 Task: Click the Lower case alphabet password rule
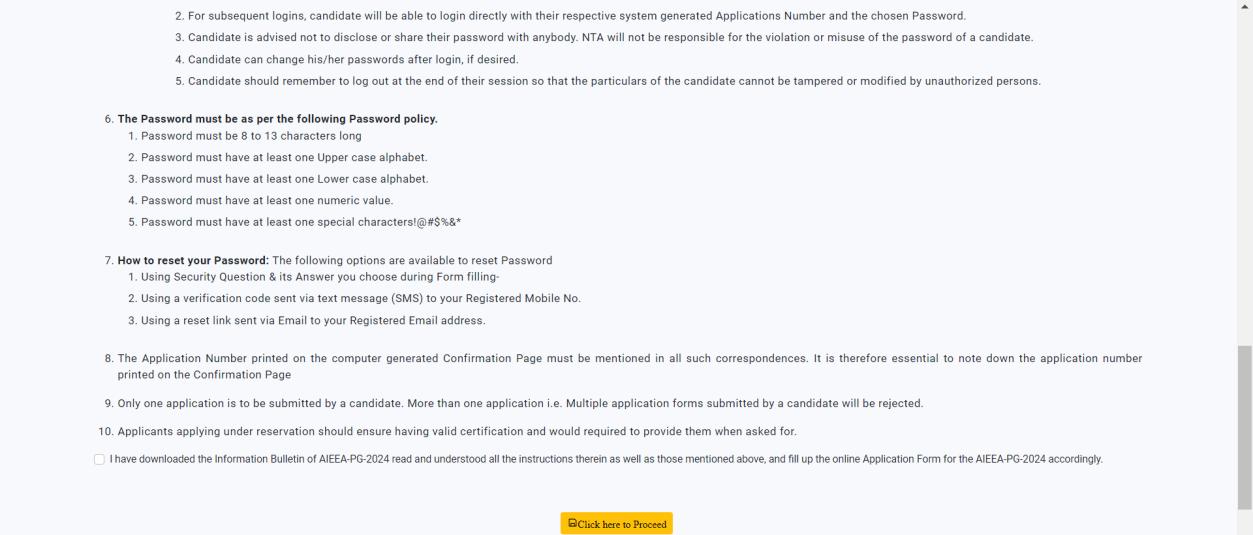(x=284, y=179)
